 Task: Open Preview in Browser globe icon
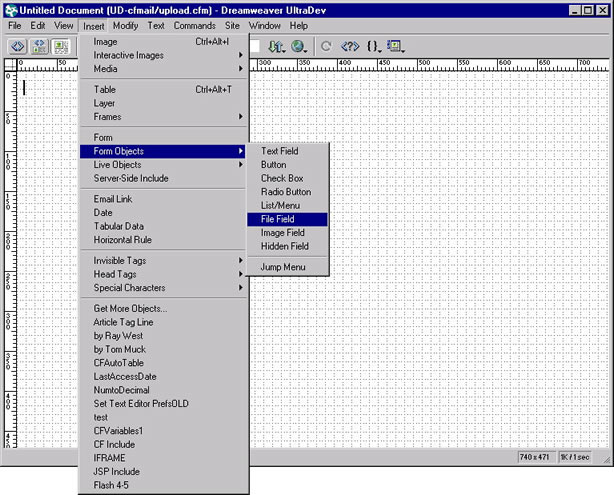(299, 47)
